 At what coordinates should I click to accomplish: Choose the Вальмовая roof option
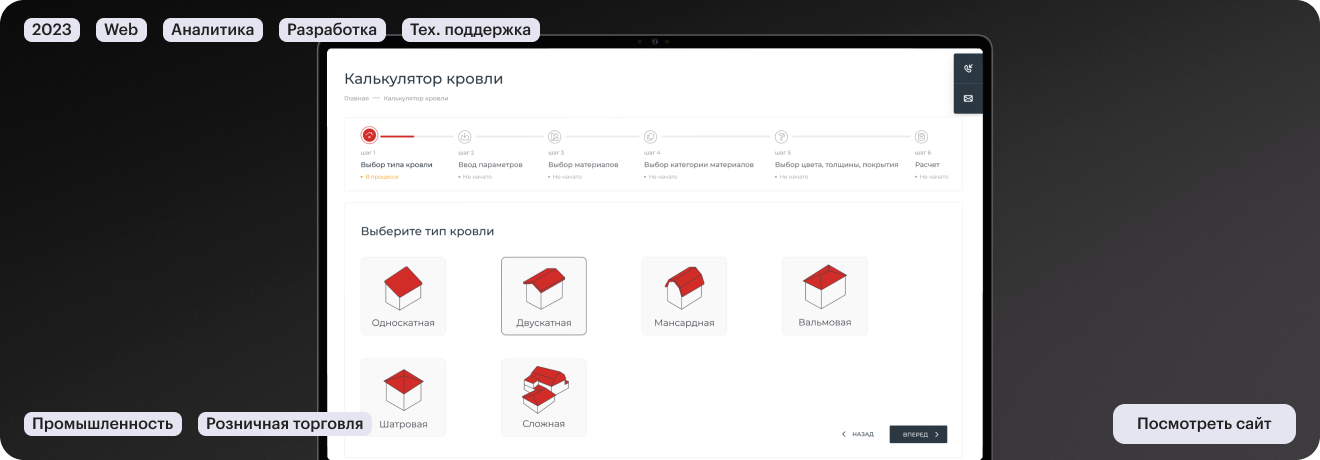[x=824, y=295]
